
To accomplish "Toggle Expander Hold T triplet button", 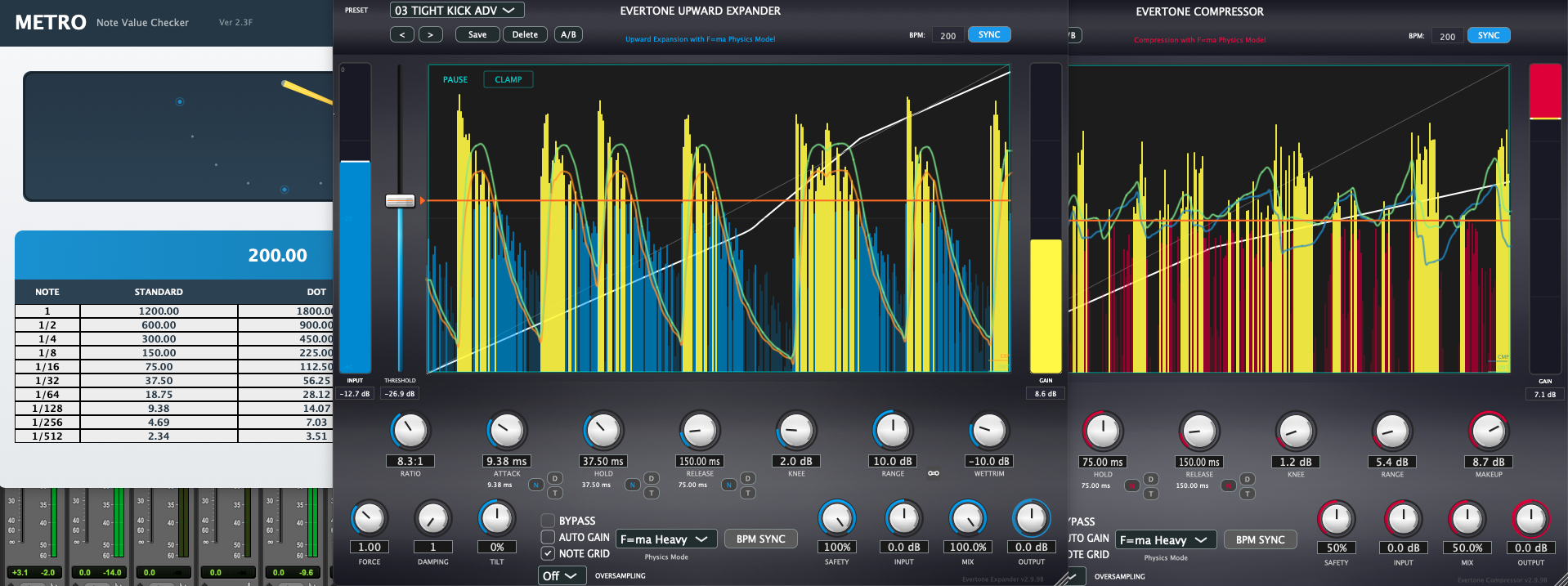I will pos(652,493).
